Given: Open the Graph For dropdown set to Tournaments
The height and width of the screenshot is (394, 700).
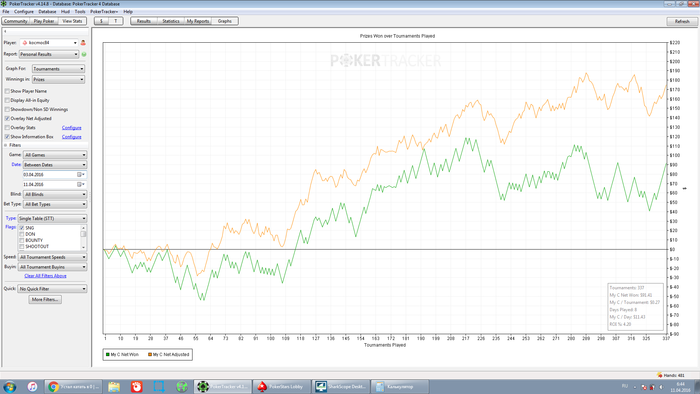Looking at the screenshot, I should 58,69.
